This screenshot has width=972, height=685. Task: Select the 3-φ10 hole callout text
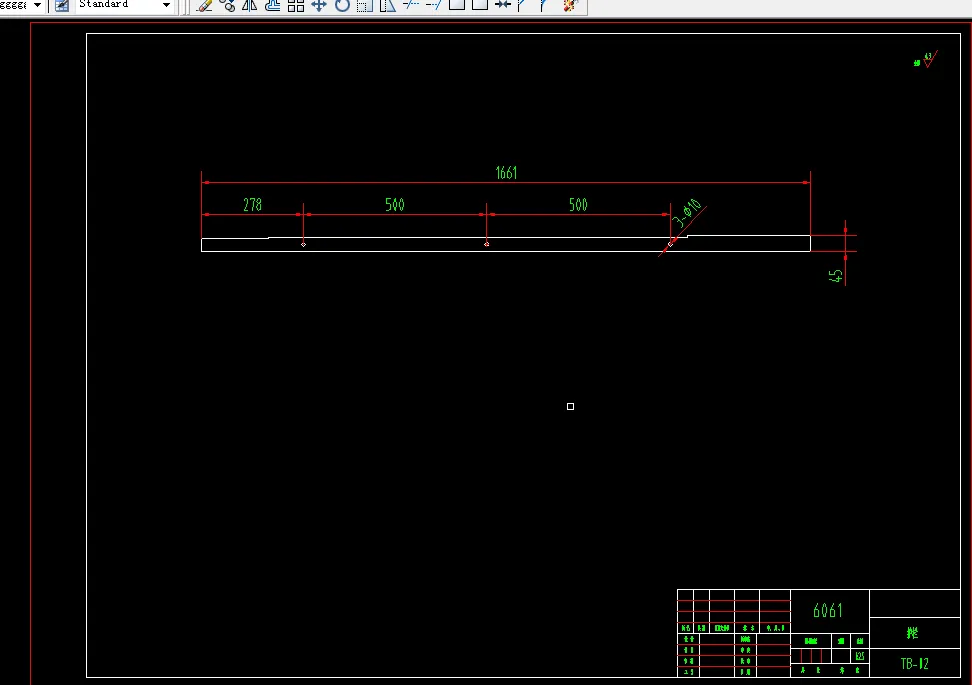coord(687,213)
